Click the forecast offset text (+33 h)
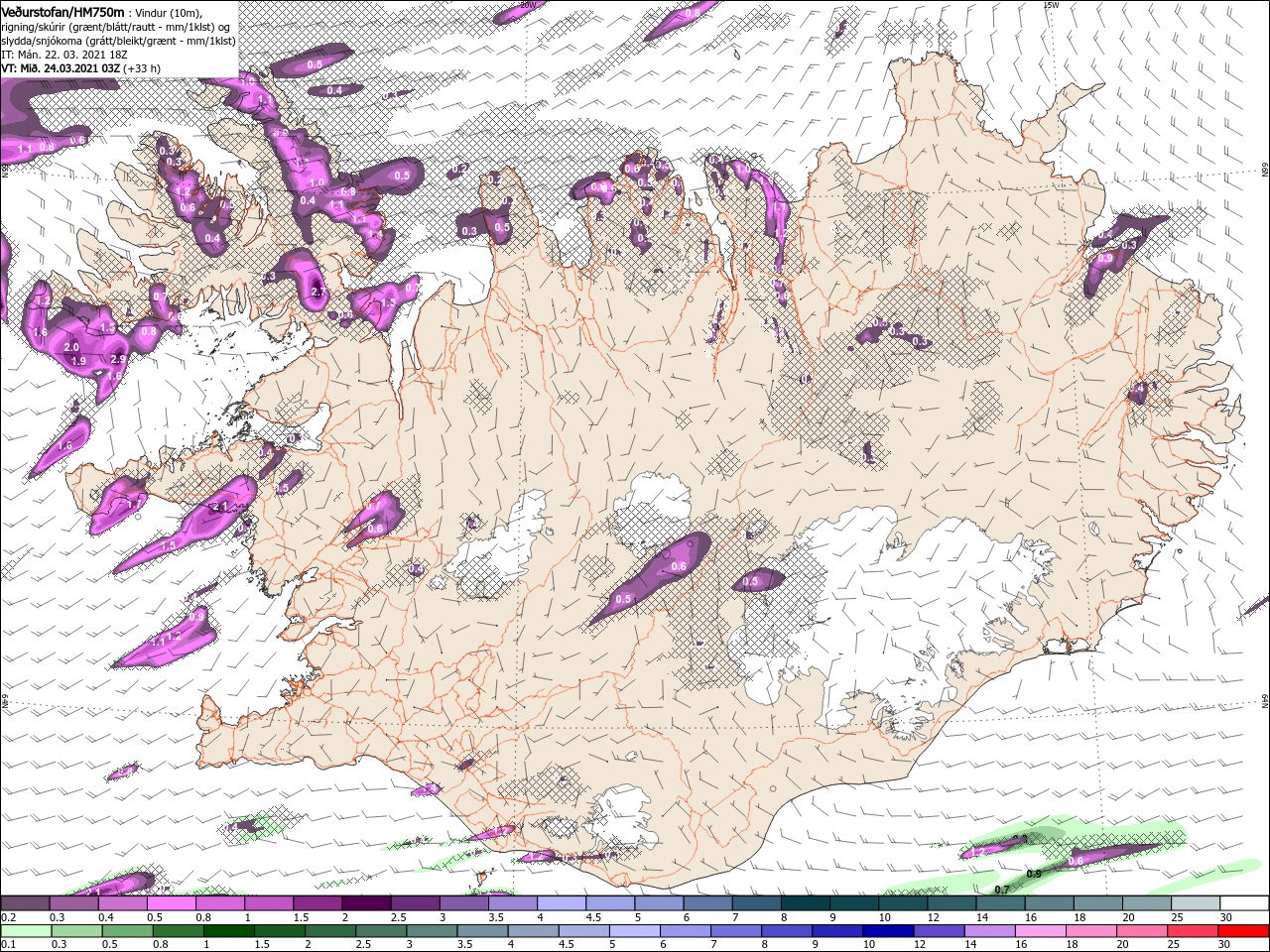The width and height of the screenshot is (1270, 952). click(x=143, y=68)
